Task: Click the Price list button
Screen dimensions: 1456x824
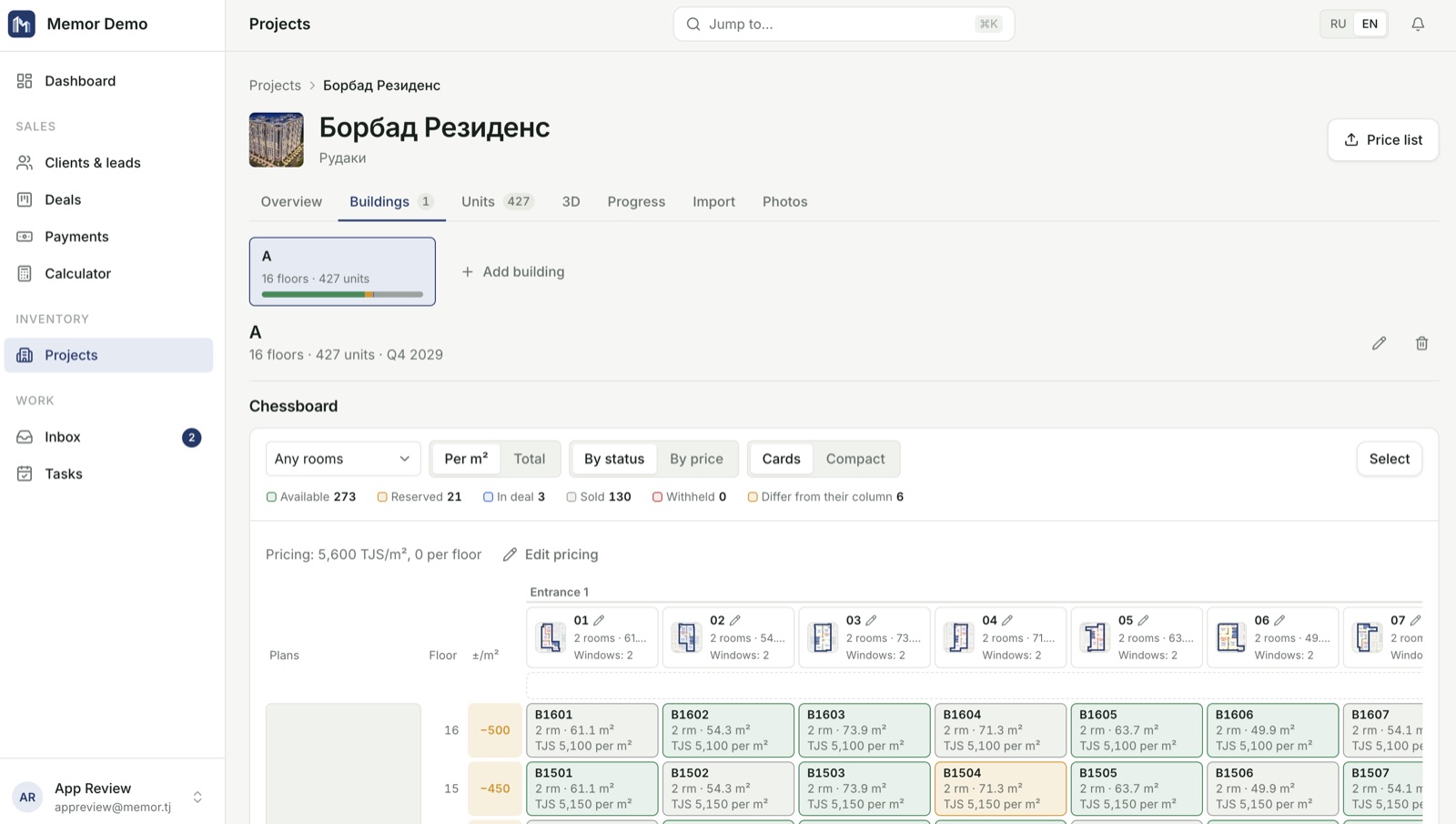Action: point(1382,139)
